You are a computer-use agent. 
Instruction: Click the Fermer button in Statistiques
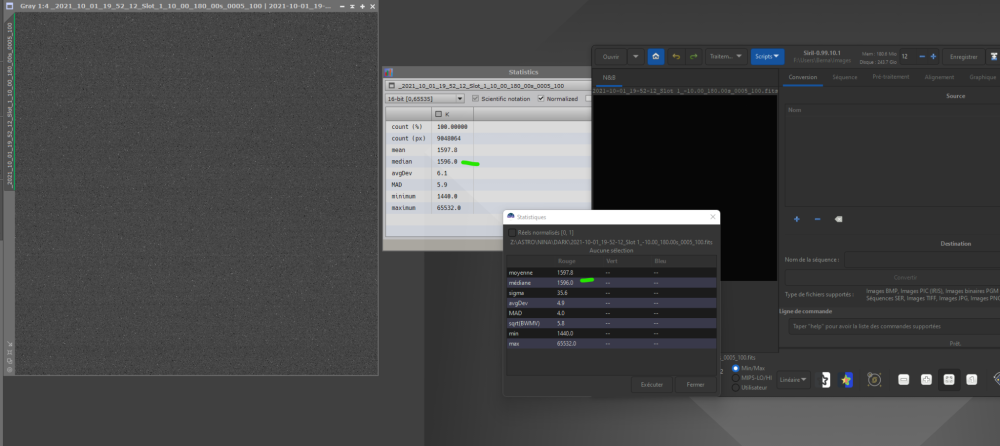(x=690, y=385)
